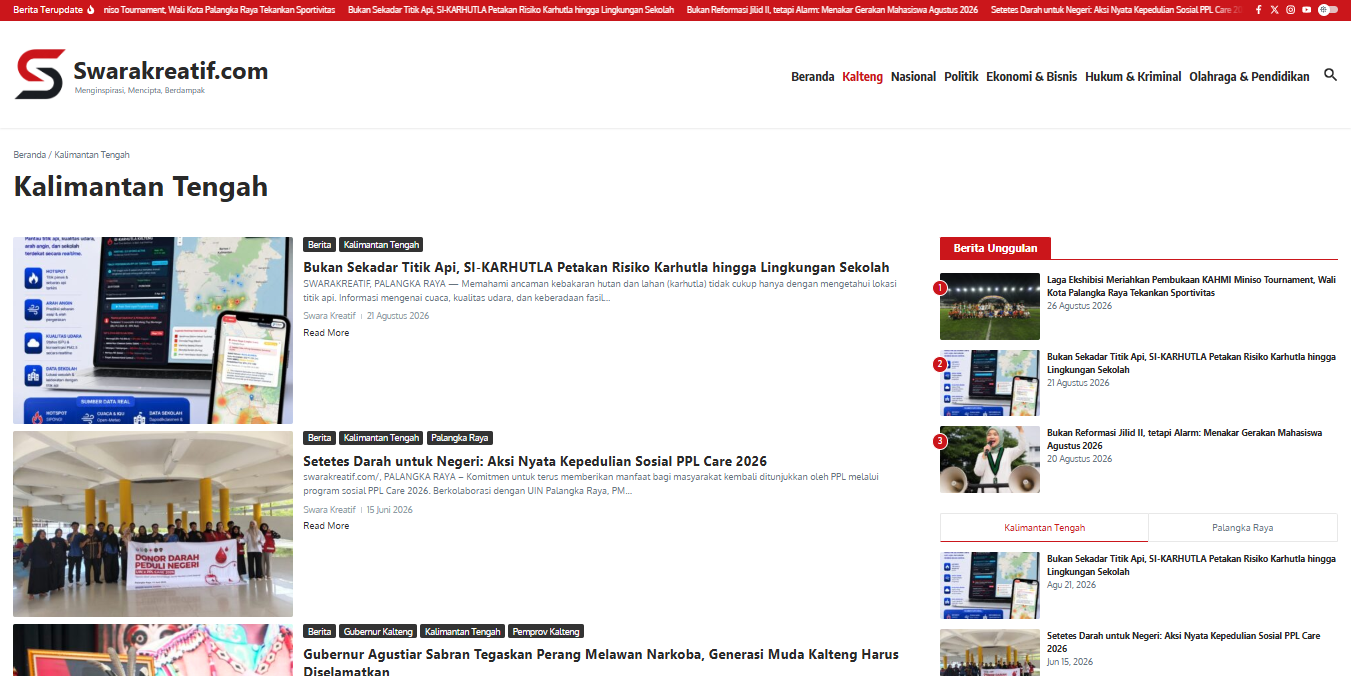Click ticker headline Setetes Darah untuk Negeri in top bar

click(x=1117, y=9)
